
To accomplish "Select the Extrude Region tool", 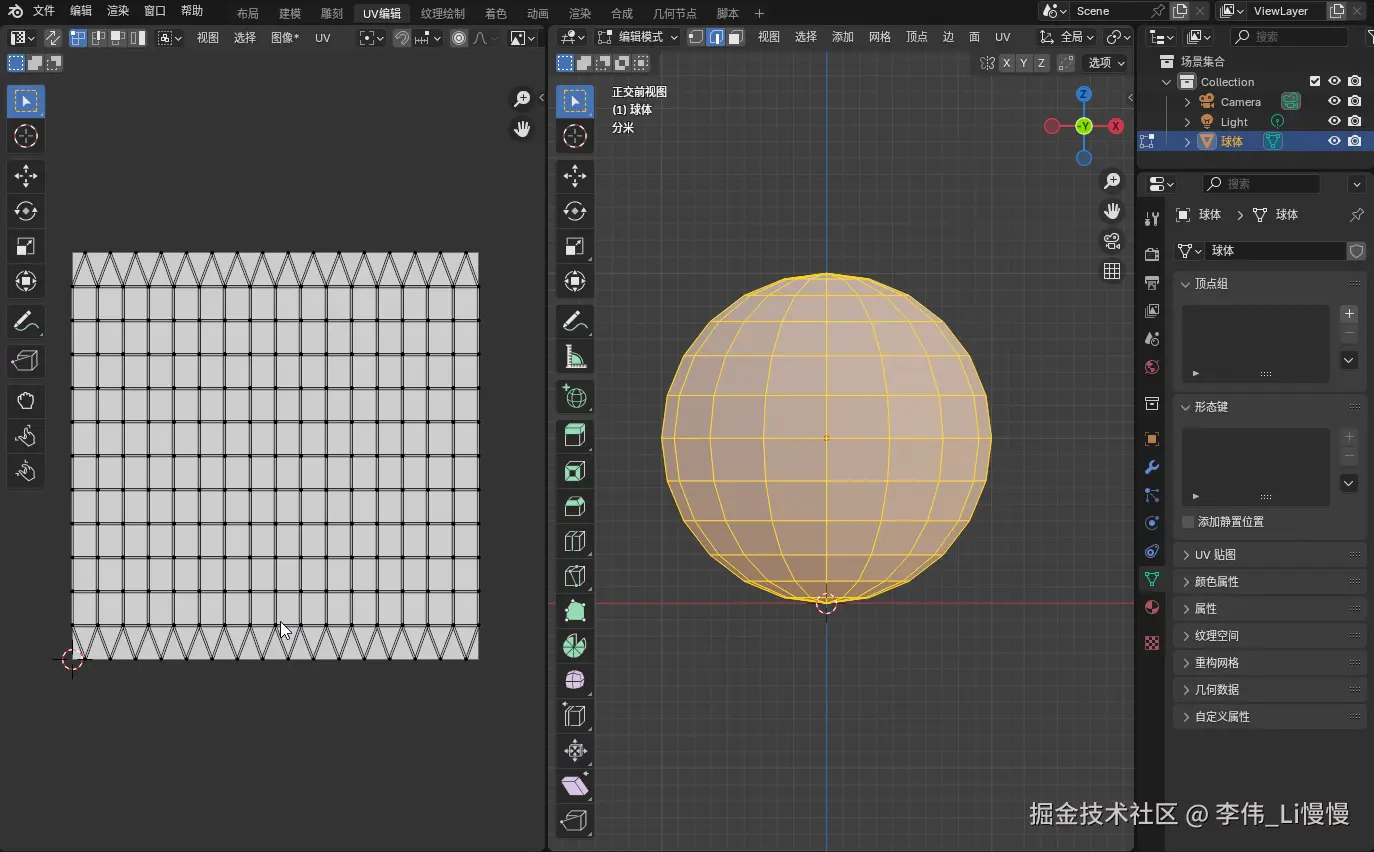I will (575, 435).
